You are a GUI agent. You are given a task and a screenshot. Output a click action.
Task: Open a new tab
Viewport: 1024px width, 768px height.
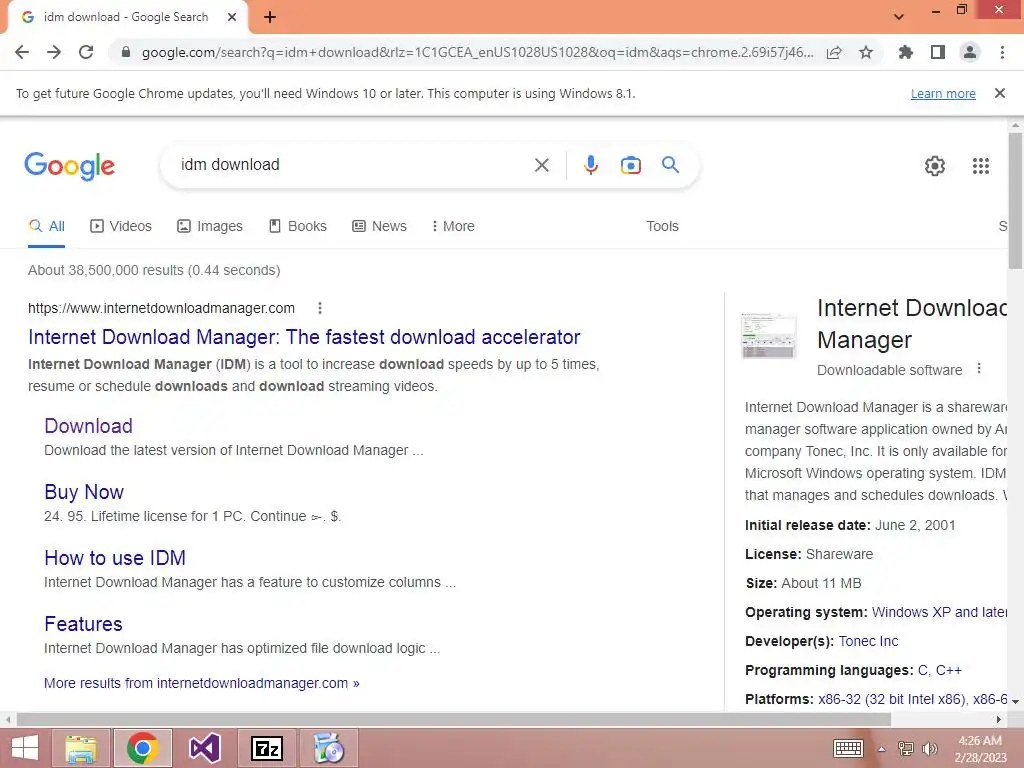(270, 18)
